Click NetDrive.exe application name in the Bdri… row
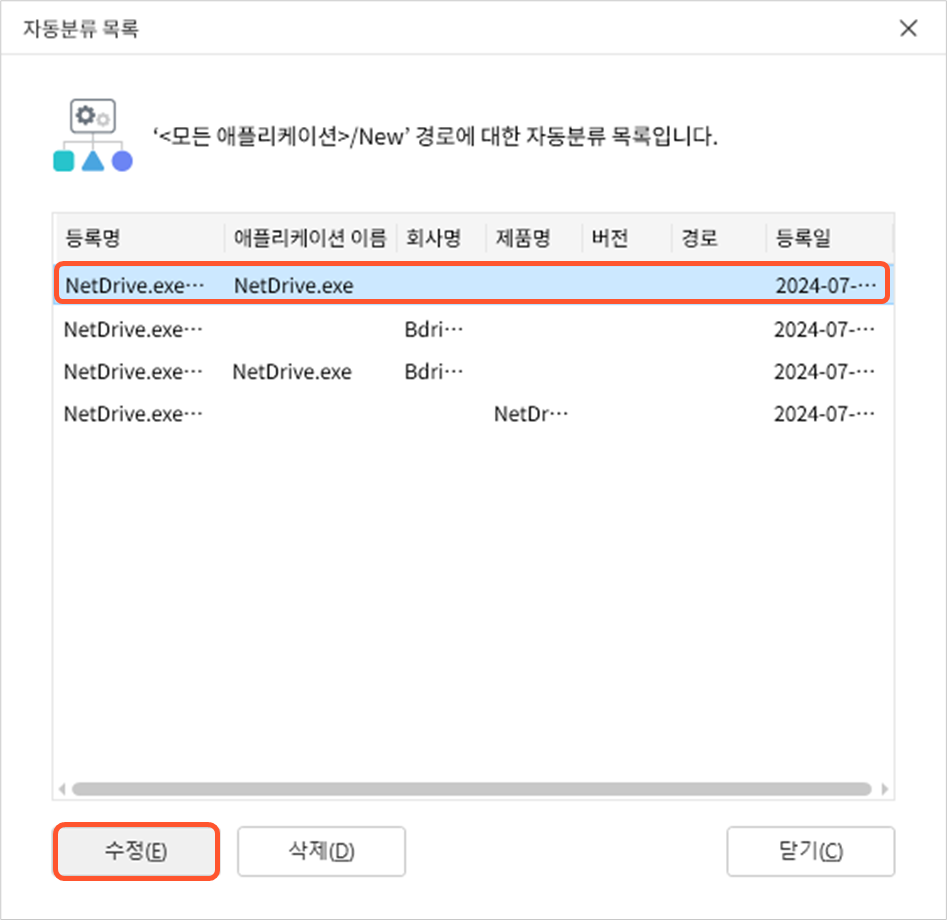 [292, 372]
